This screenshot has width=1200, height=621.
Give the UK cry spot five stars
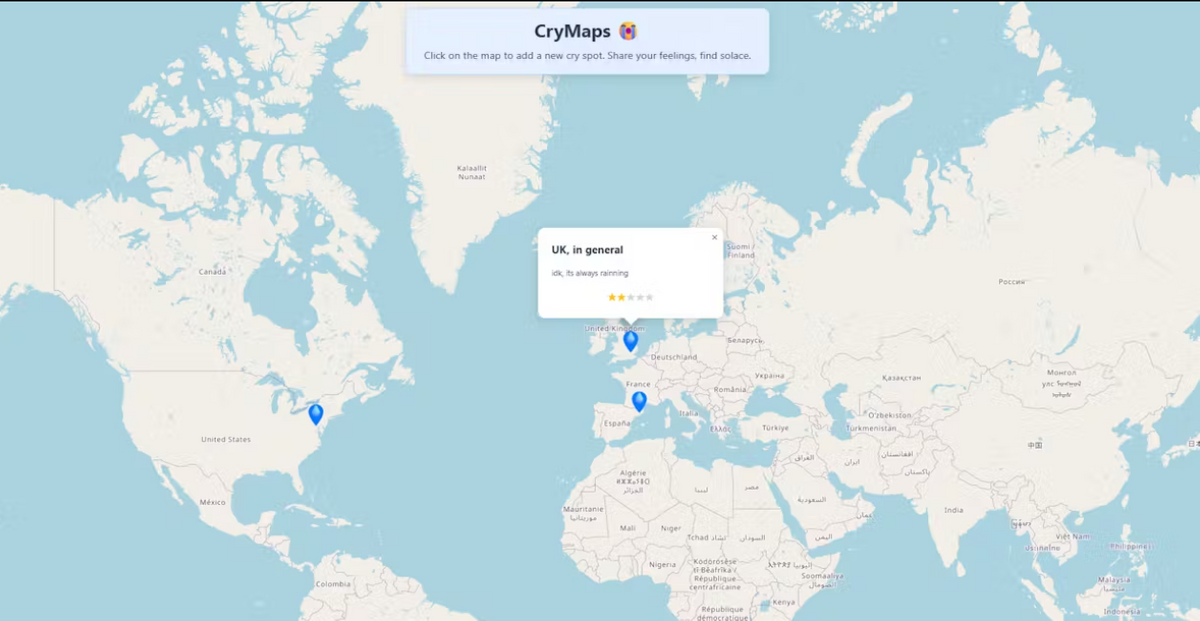(648, 297)
